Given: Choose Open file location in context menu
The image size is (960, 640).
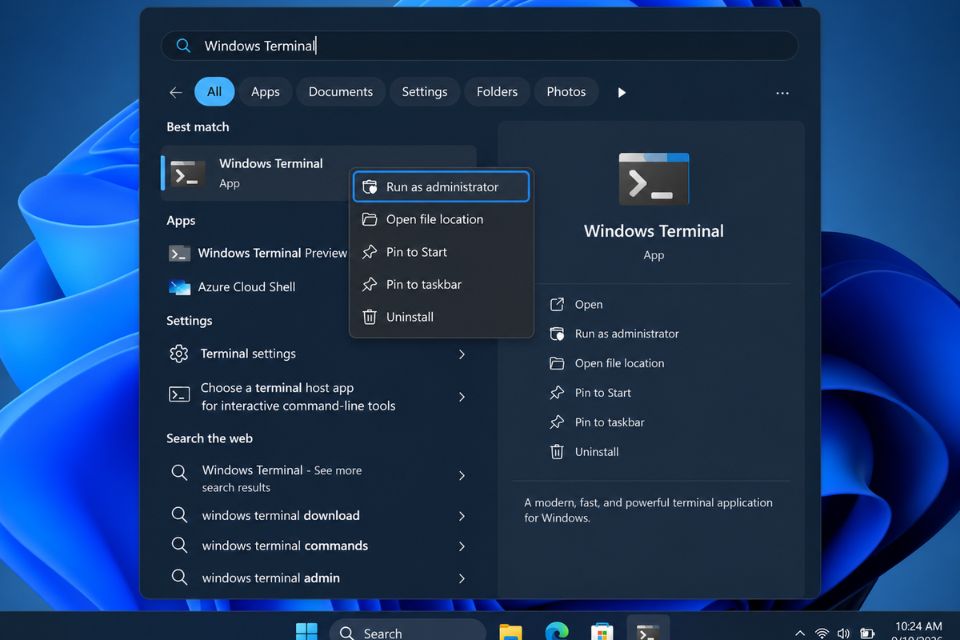Looking at the screenshot, I should click(x=441, y=219).
